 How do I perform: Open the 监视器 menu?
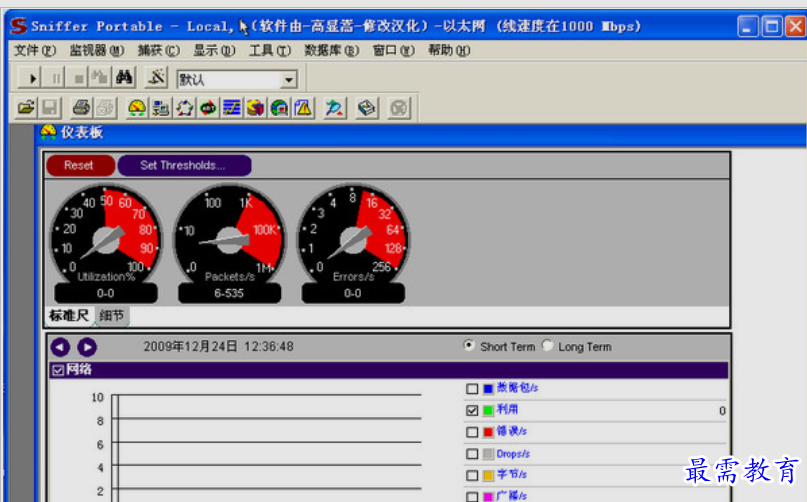click(x=97, y=50)
